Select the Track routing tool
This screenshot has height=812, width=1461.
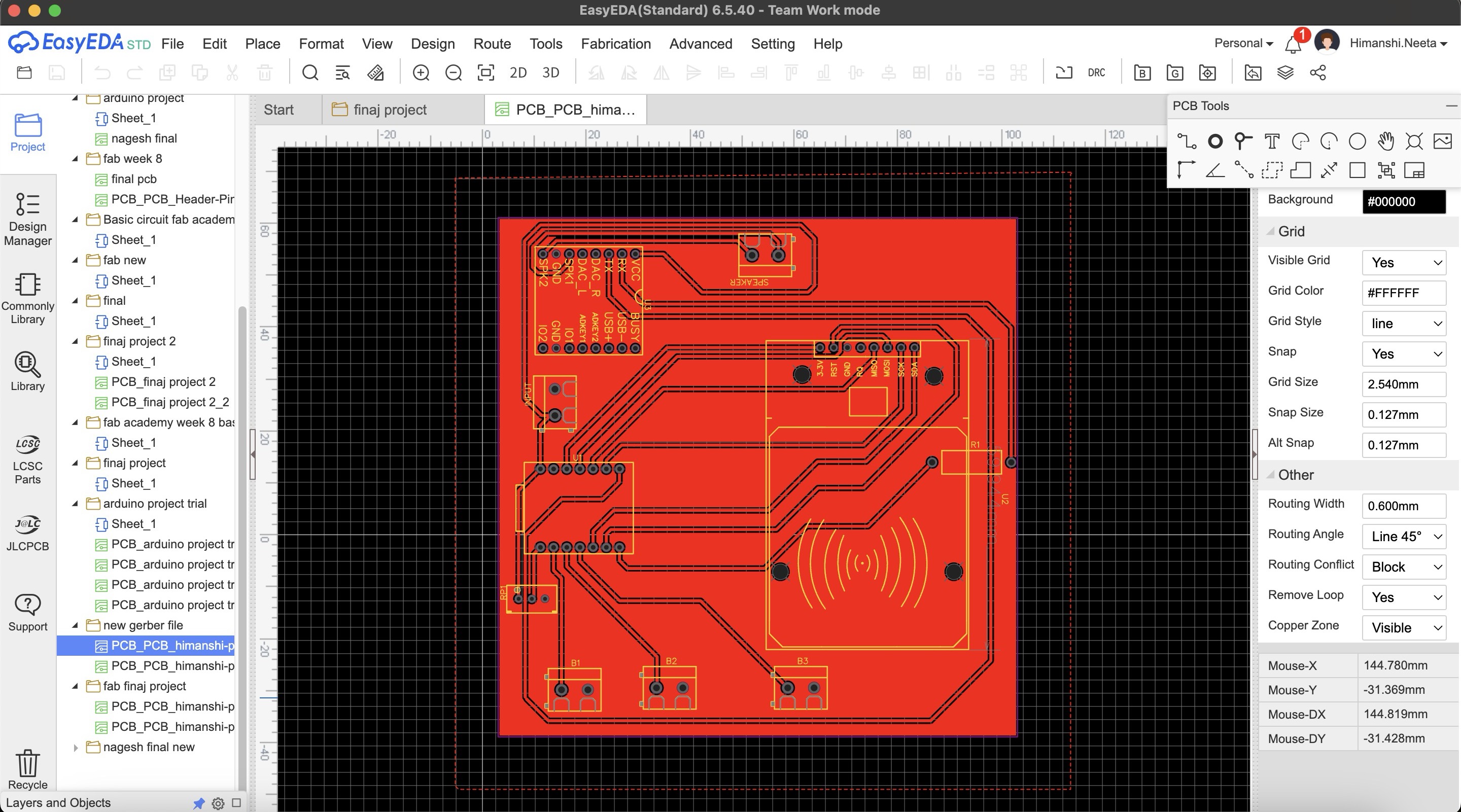click(x=1186, y=140)
